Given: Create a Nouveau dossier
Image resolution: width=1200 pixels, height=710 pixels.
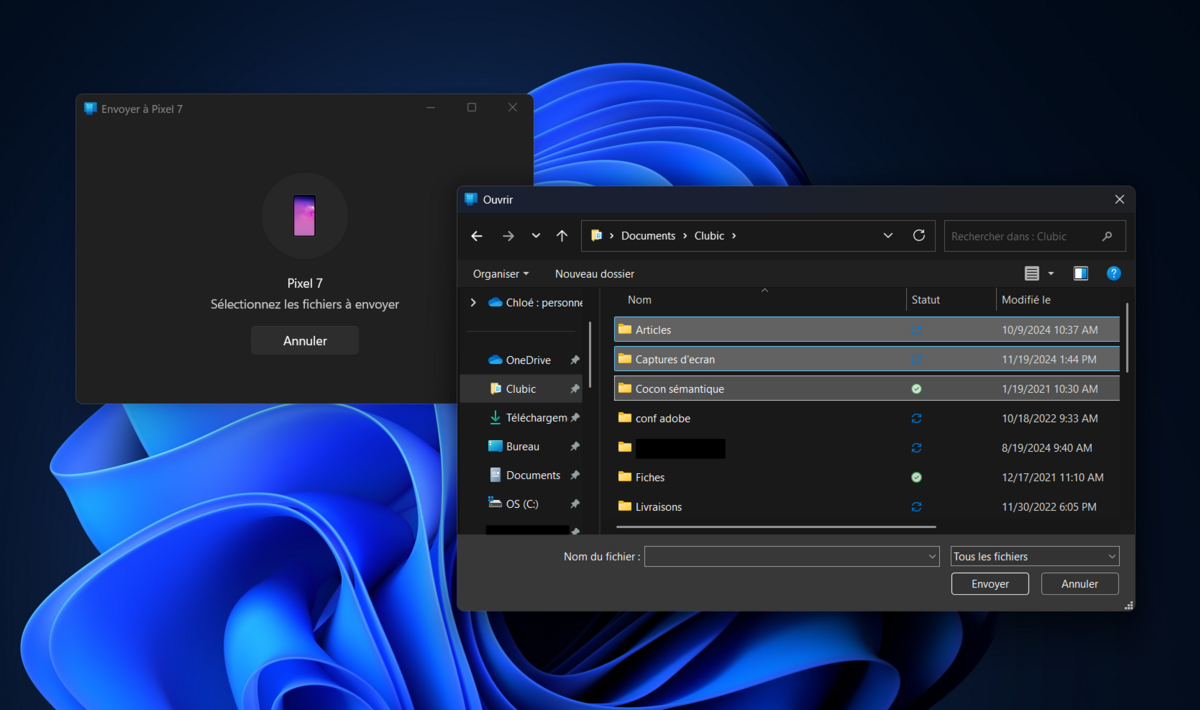Looking at the screenshot, I should (594, 274).
